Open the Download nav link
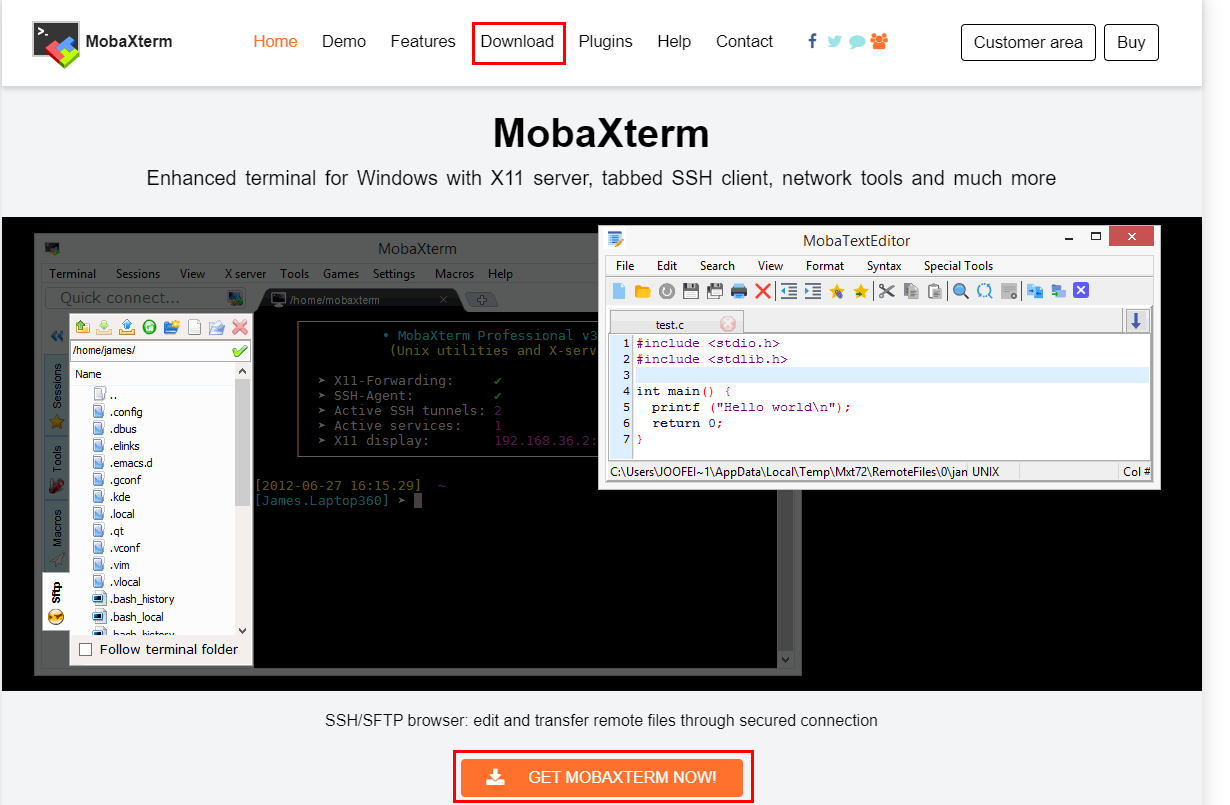The height and width of the screenshot is (805, 1230). tap(517, 42)
